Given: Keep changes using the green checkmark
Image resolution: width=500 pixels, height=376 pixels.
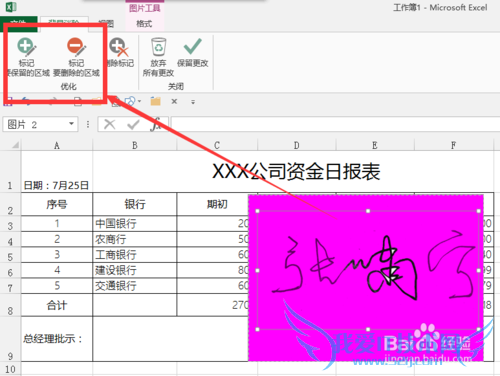Looking at the screenshot, I should [x=193, y=53].
